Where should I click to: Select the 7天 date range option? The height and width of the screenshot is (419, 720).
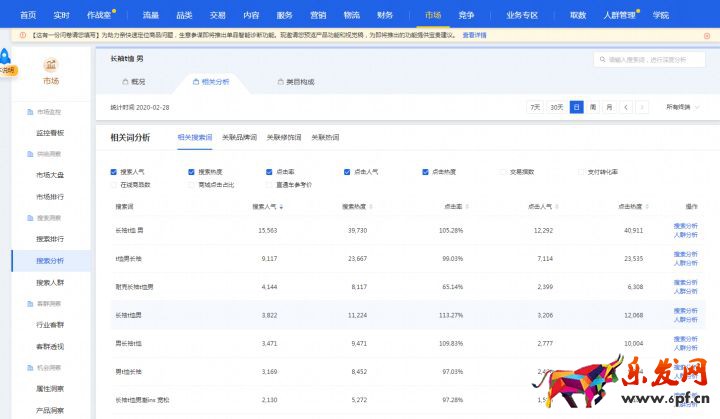(x=535, y=107)
